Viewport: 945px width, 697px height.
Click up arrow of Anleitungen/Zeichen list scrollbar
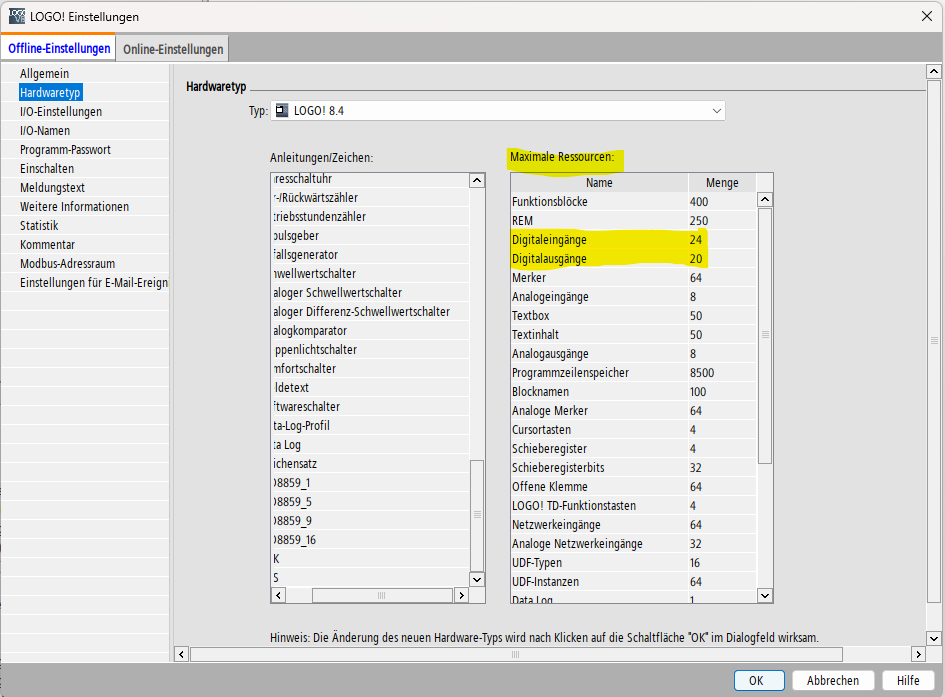coord(477,181)
